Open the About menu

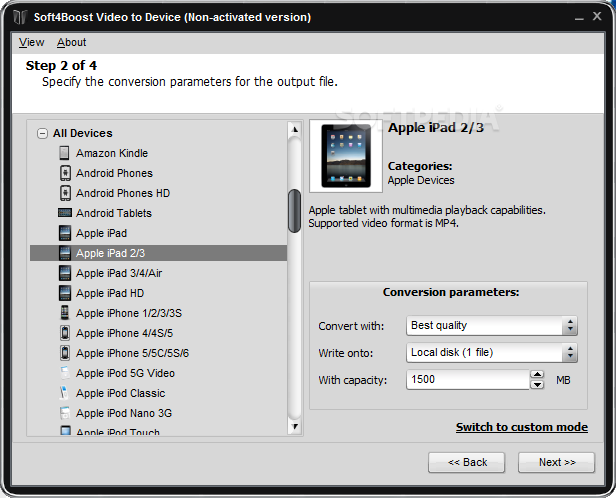72,42
